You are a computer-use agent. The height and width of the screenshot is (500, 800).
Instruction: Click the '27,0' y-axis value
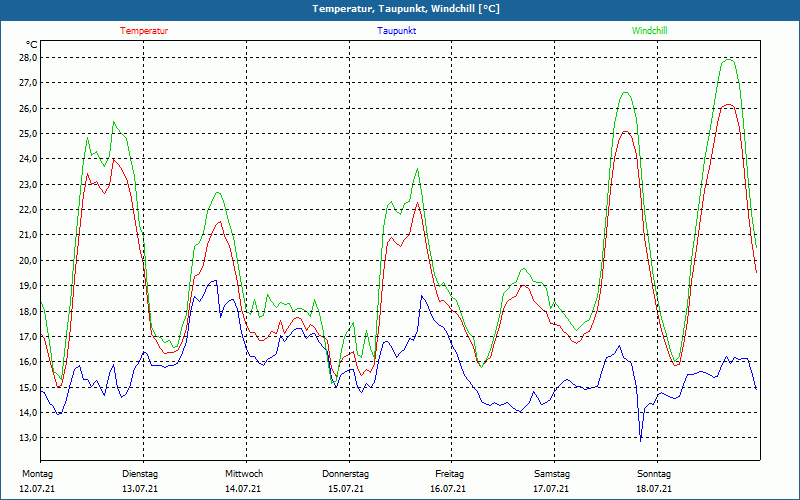pyautogui.click(x=29, y=83)
